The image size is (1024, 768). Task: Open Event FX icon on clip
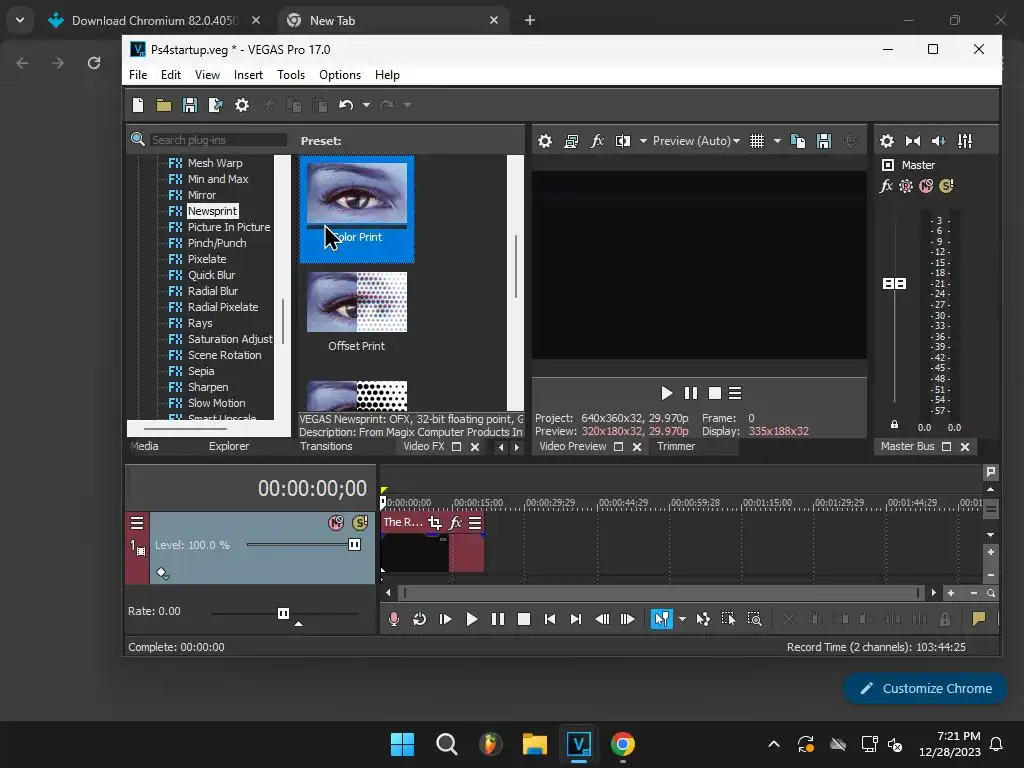click(x=456, y=522)
